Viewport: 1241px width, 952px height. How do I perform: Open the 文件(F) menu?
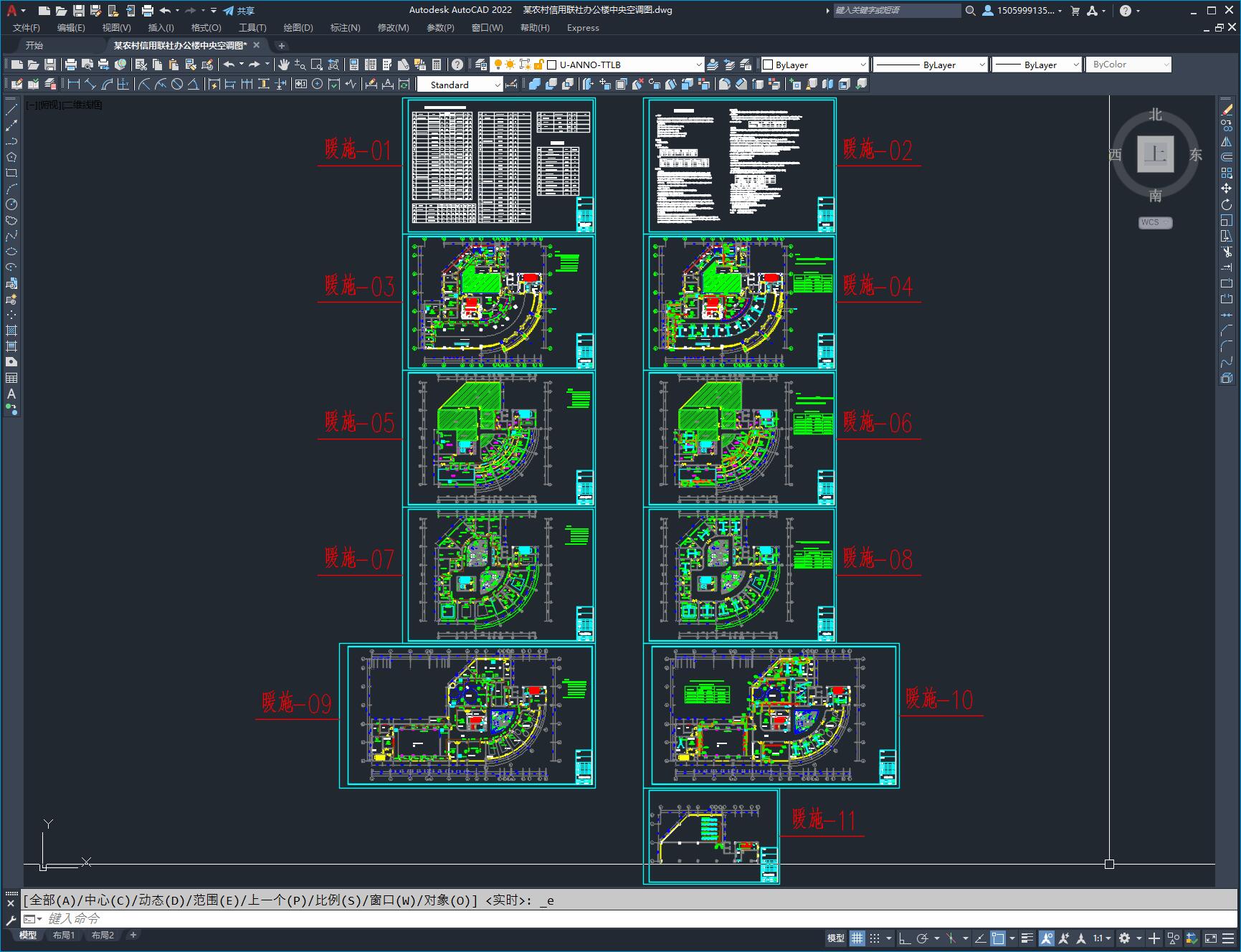(x=27, y=28)
